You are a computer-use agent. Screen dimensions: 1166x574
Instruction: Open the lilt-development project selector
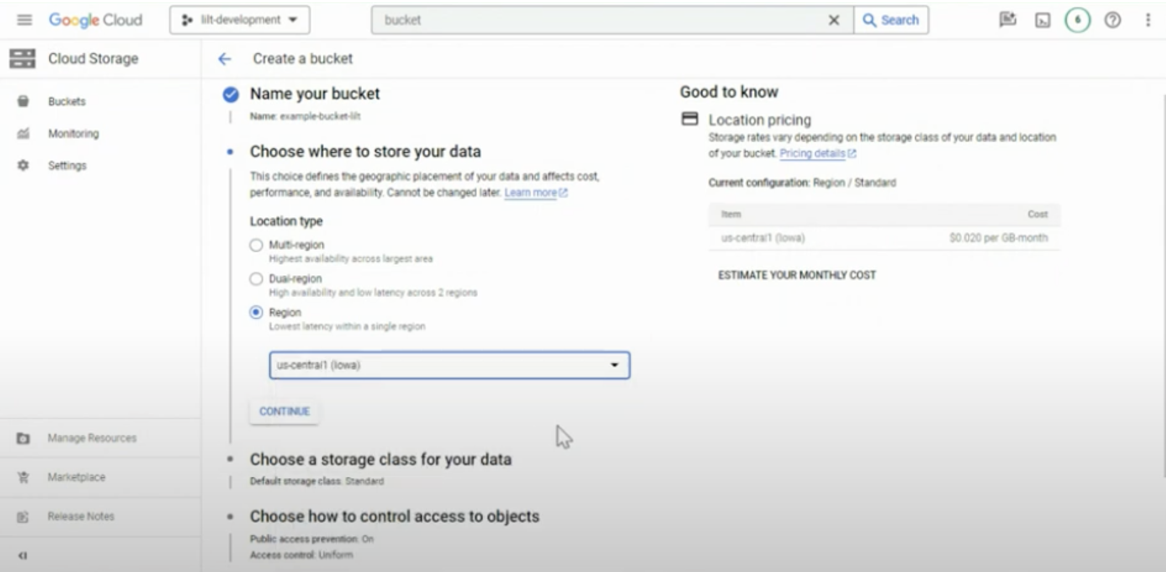tap(239, 20)
